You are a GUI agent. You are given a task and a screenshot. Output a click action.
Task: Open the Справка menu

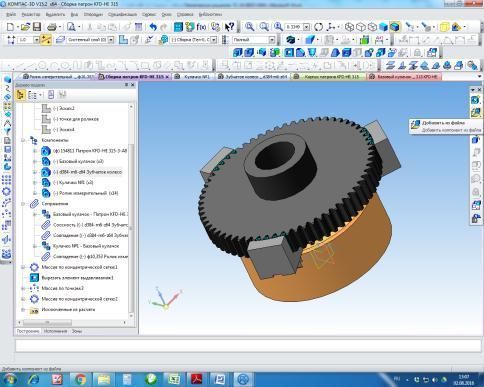(x=185, y=15)
